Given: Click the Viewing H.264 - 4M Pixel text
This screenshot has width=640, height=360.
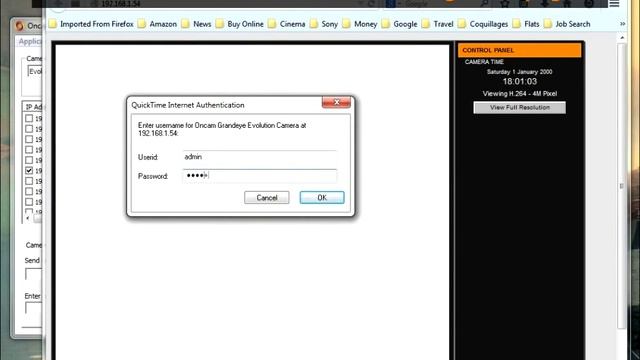Looking at the screenshot, I should point(520,93).
